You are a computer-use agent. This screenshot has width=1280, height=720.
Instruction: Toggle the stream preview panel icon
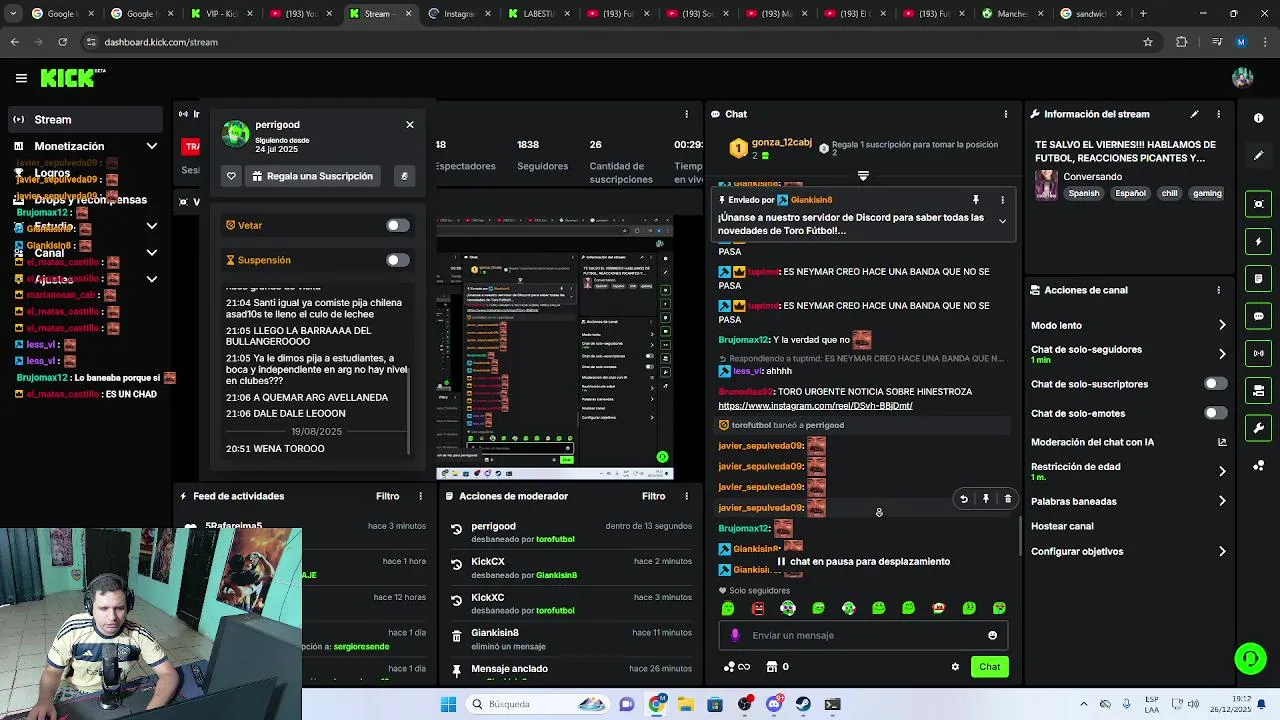pyautogui.click(x=1259, y=204)
